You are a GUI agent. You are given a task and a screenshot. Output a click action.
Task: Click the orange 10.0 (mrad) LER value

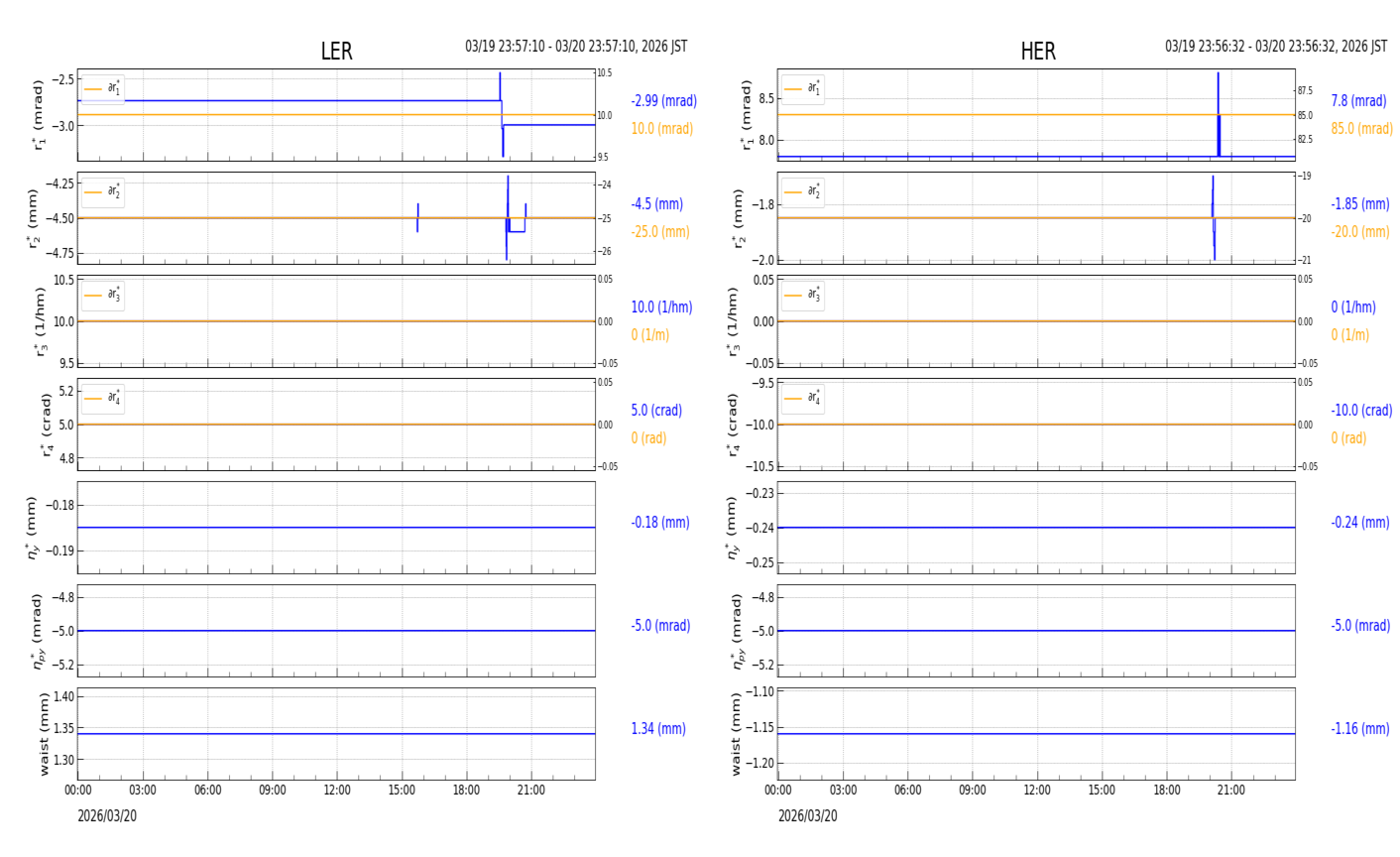coord(661,129)
